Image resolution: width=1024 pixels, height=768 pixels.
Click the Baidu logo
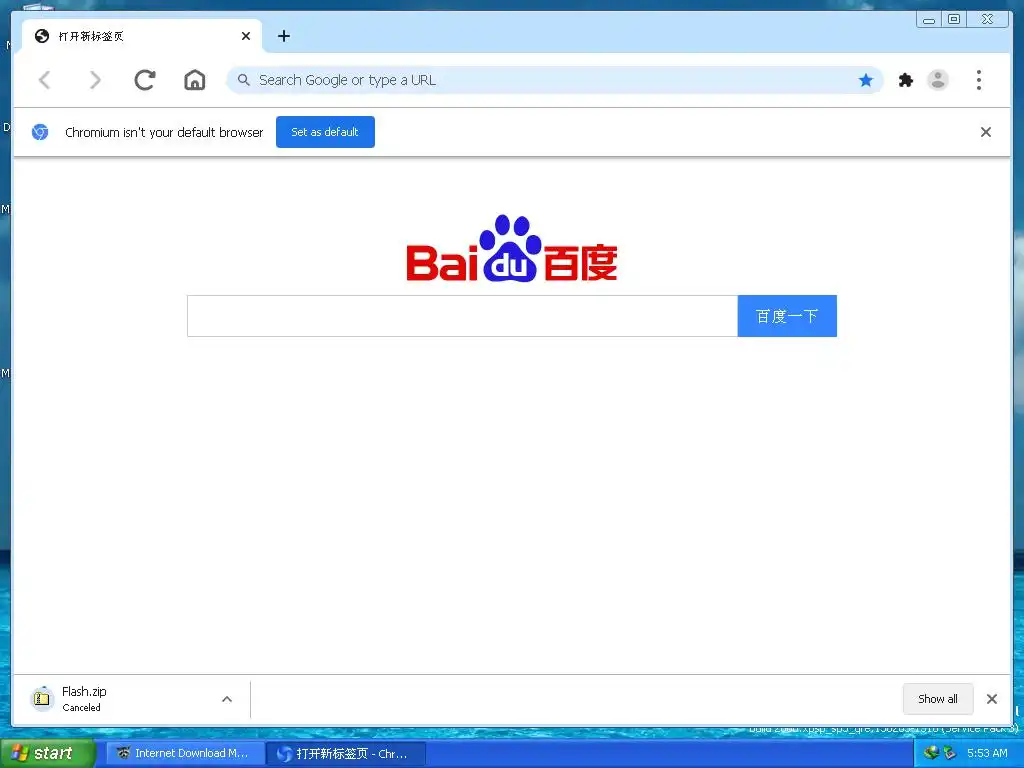[511, 248]
